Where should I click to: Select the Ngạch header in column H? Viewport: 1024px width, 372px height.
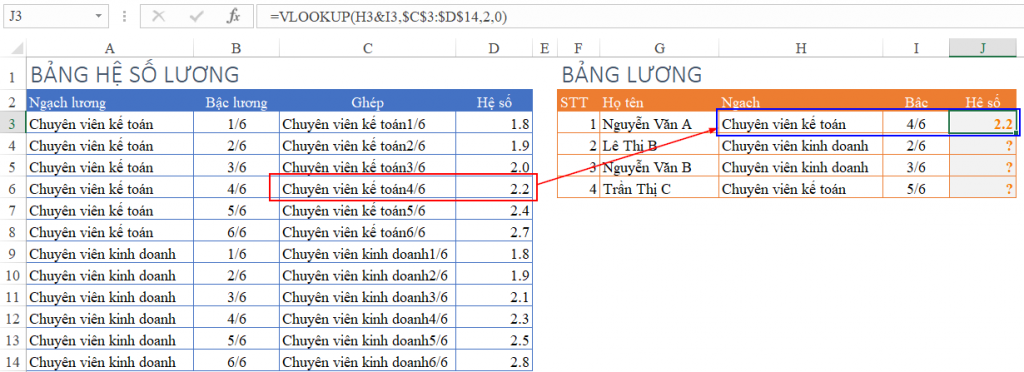tap(801, 102)
